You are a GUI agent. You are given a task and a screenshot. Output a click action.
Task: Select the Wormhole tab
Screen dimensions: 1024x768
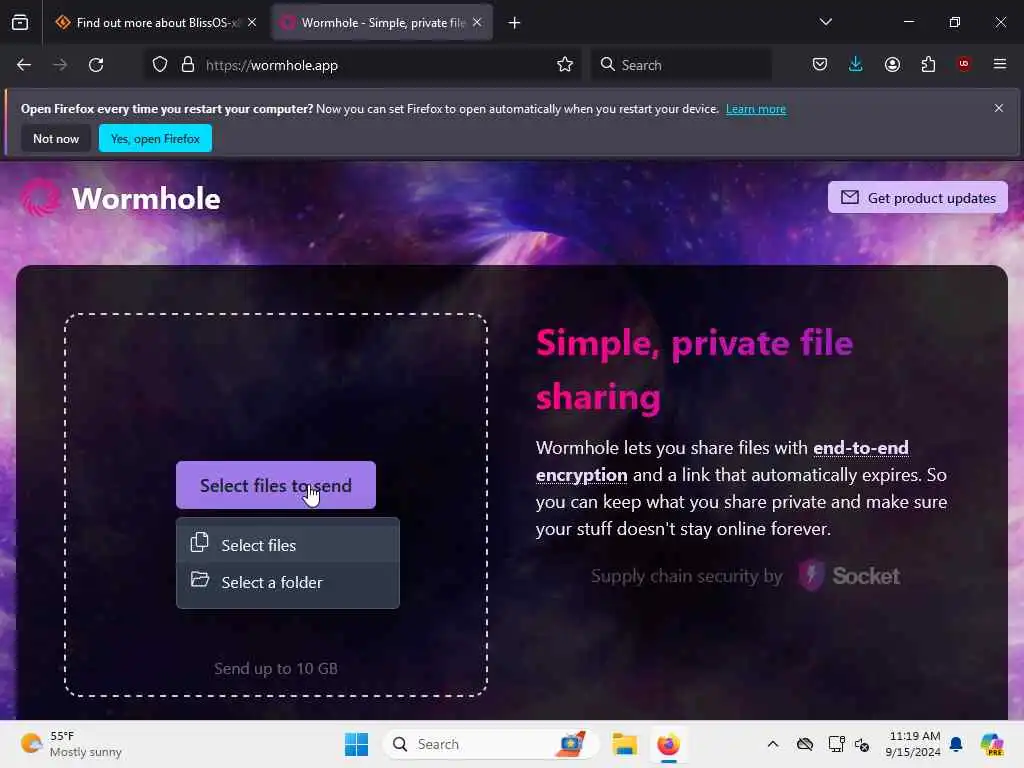[382, 23]
